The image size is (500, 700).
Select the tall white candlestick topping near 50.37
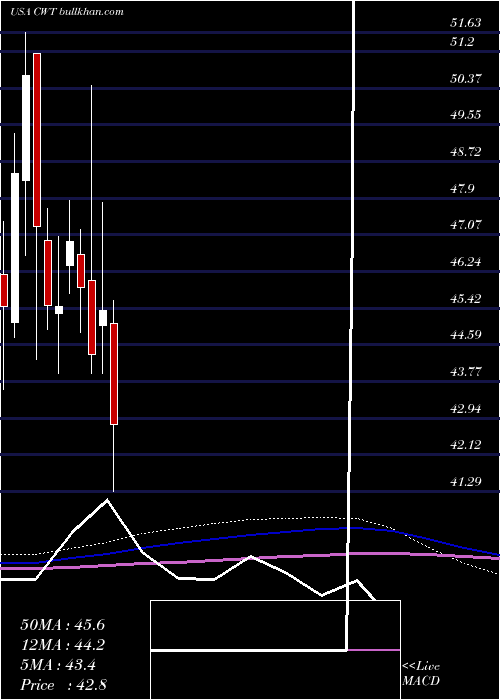[x=26, y=128]
